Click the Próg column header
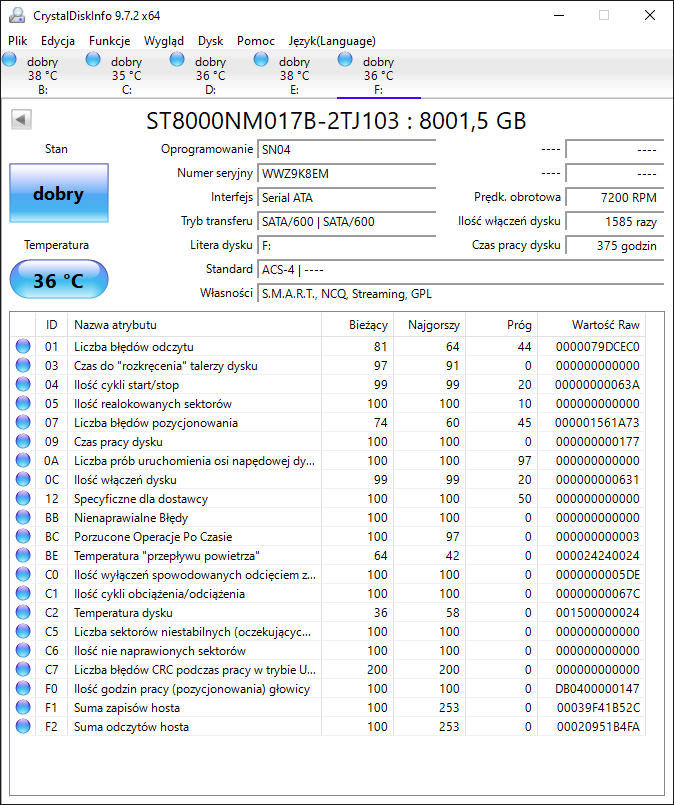 pos(501,325)
